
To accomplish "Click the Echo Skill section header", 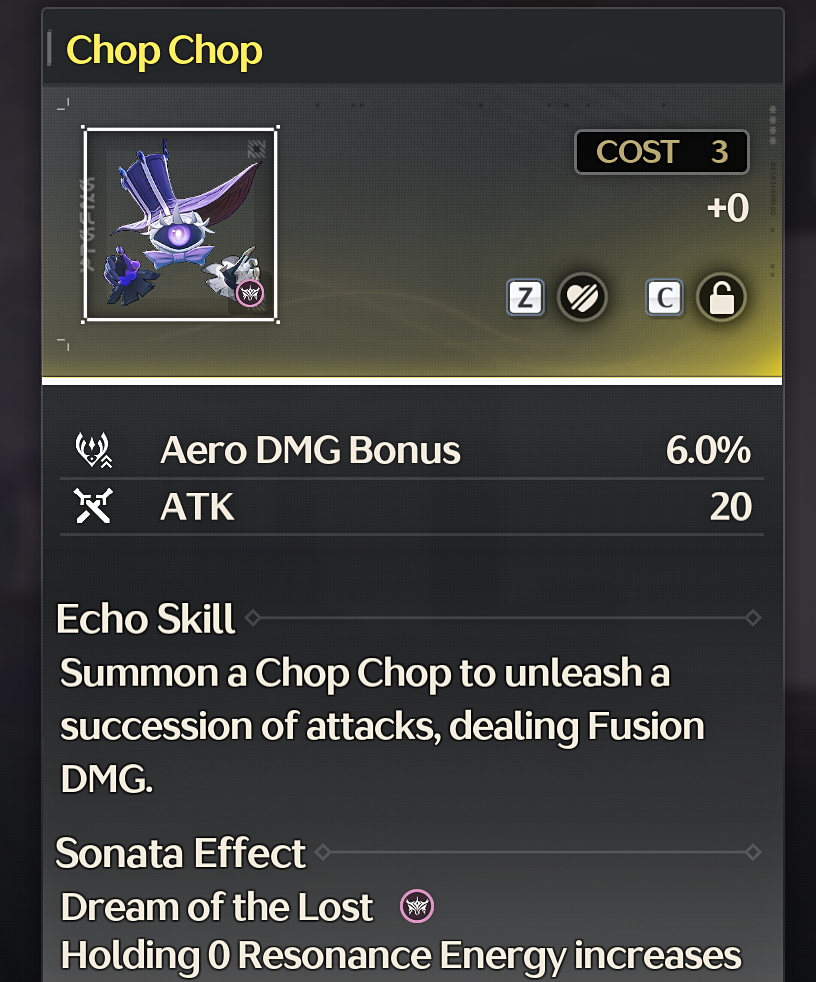I will (145, 619).
